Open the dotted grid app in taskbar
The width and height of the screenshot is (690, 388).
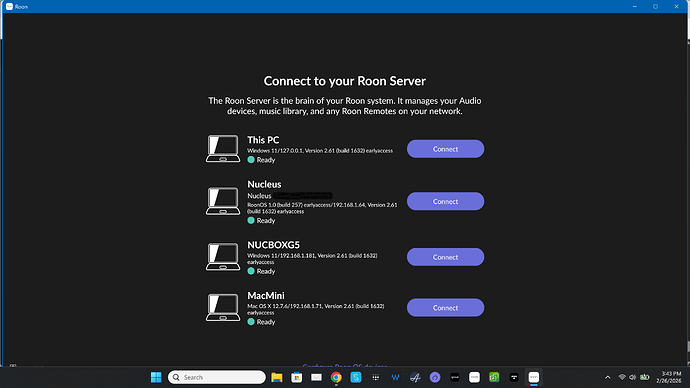pyautogui.click(x=375, y=377)
